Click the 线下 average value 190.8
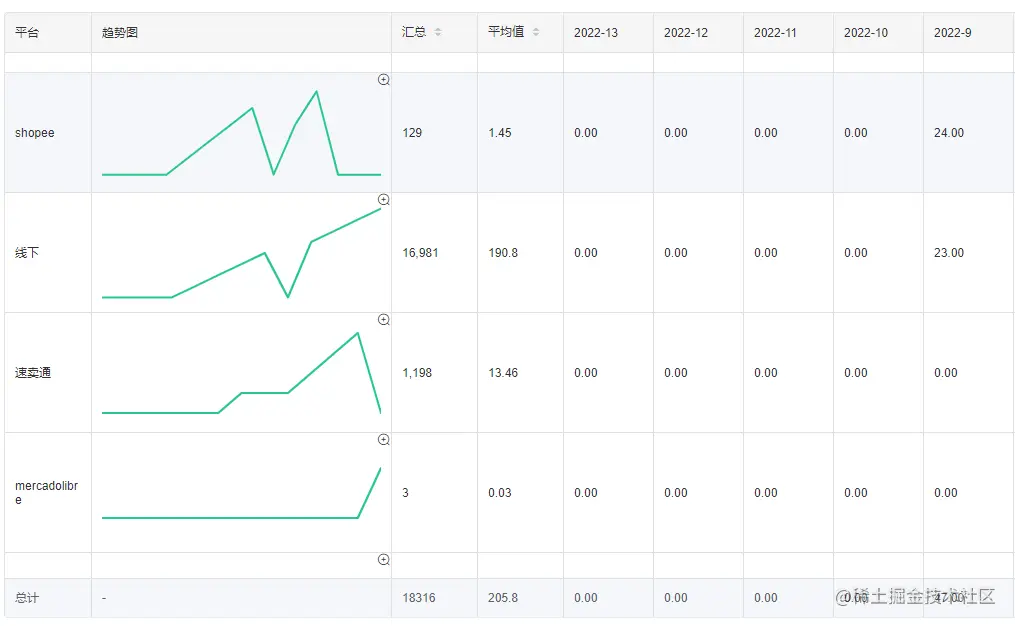Image resolution: width=1015 pixels, height=626 pixels. point(503,253)
